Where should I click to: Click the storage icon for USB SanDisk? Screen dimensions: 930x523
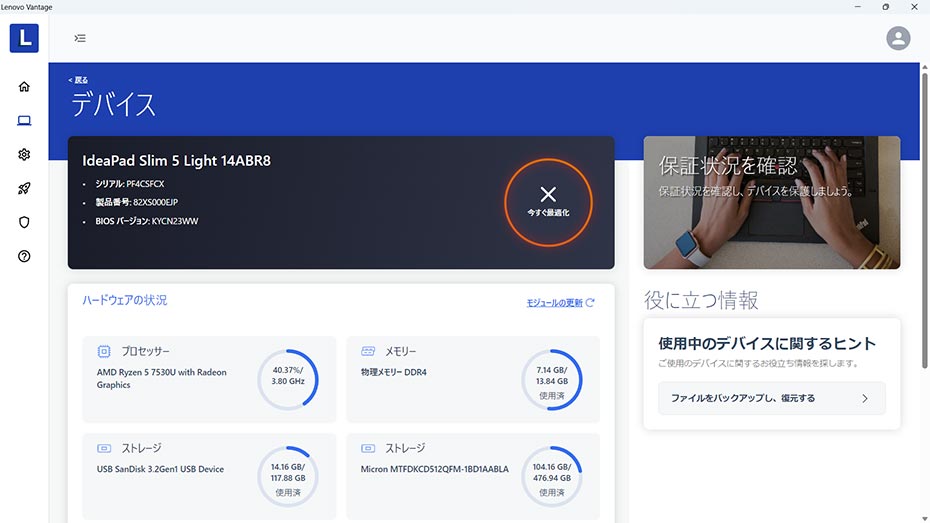(104, 448)
